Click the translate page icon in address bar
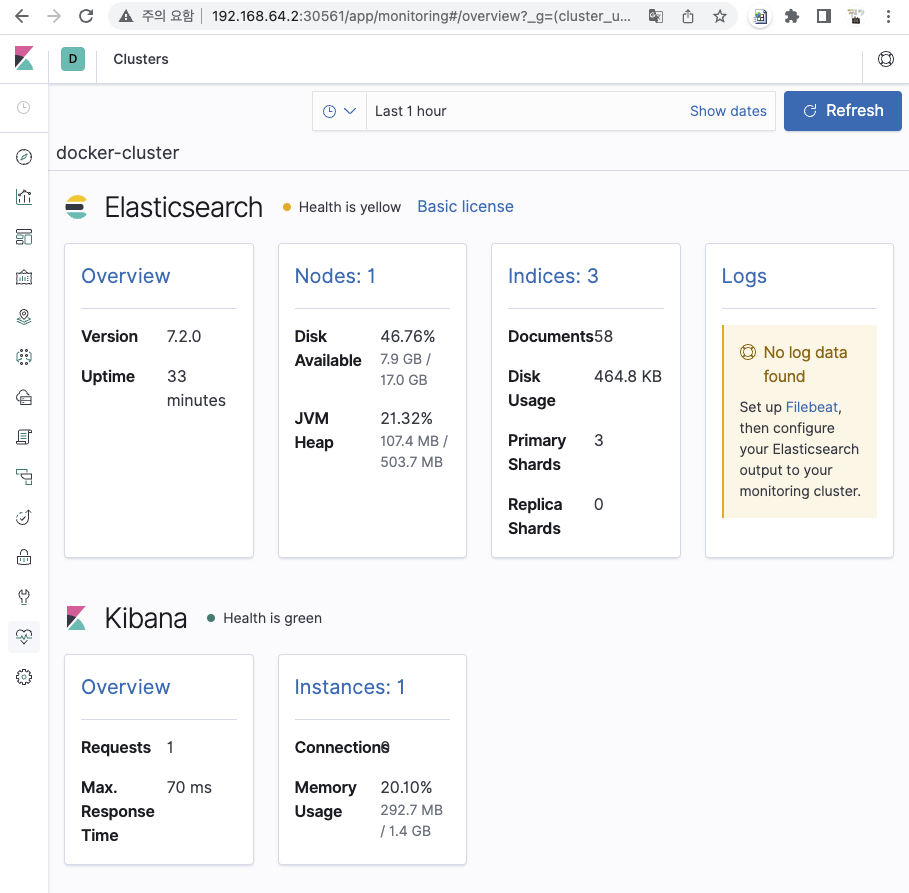Viewport: 909px width, 893px height. click(656, 16)
